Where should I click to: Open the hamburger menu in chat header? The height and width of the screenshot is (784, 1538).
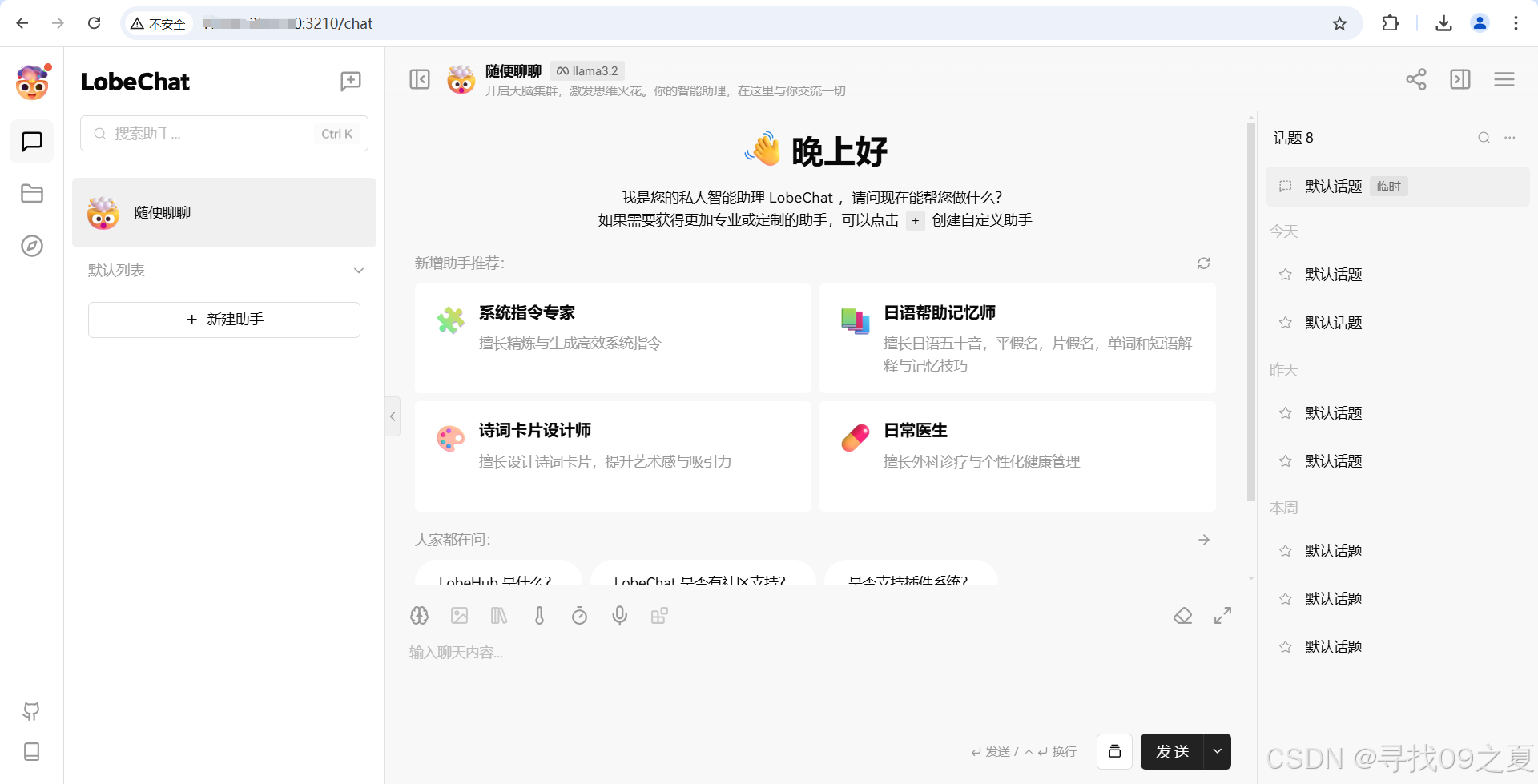(1504, 79)
